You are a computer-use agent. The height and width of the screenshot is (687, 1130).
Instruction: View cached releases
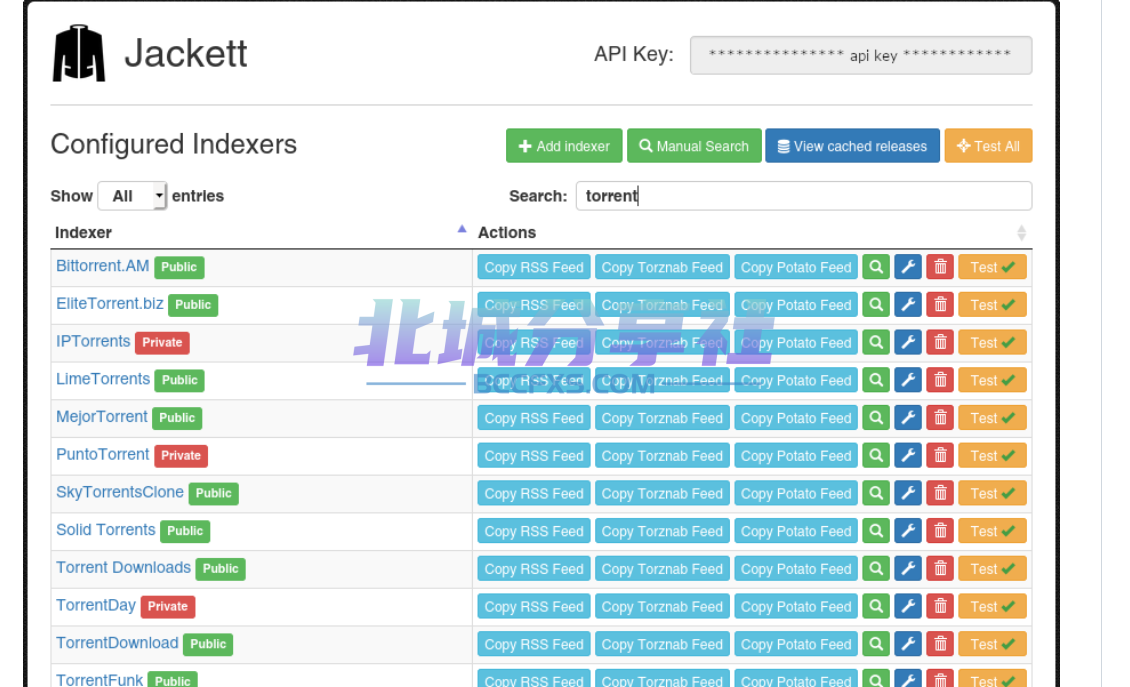coord(853,146)
